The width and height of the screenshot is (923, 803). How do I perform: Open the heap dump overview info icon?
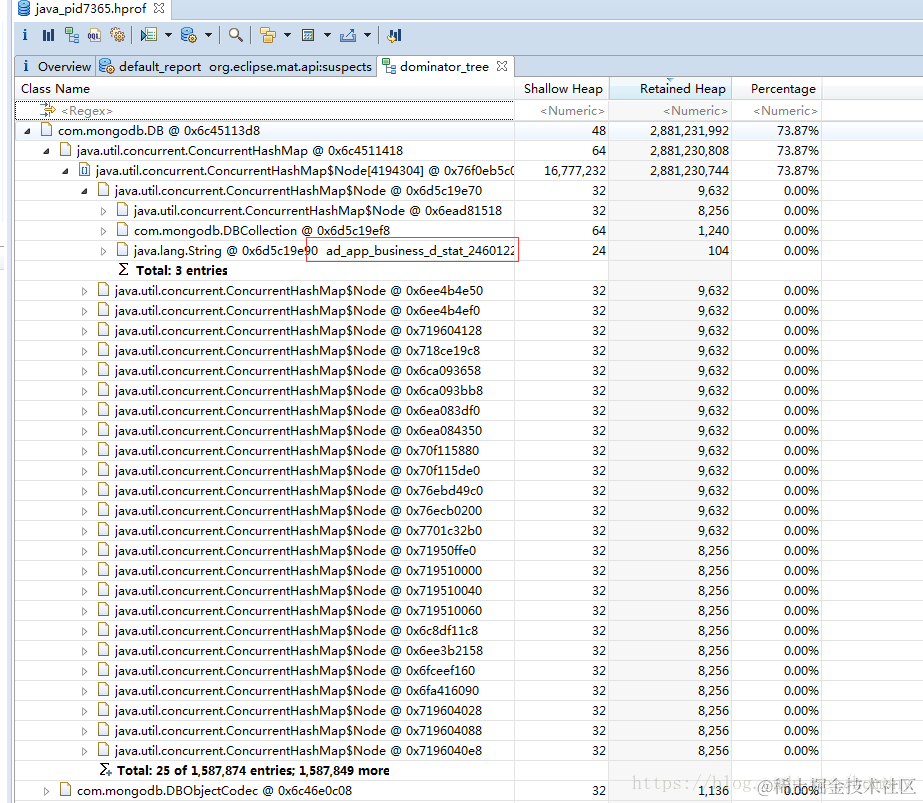click(x=25, y=35)
